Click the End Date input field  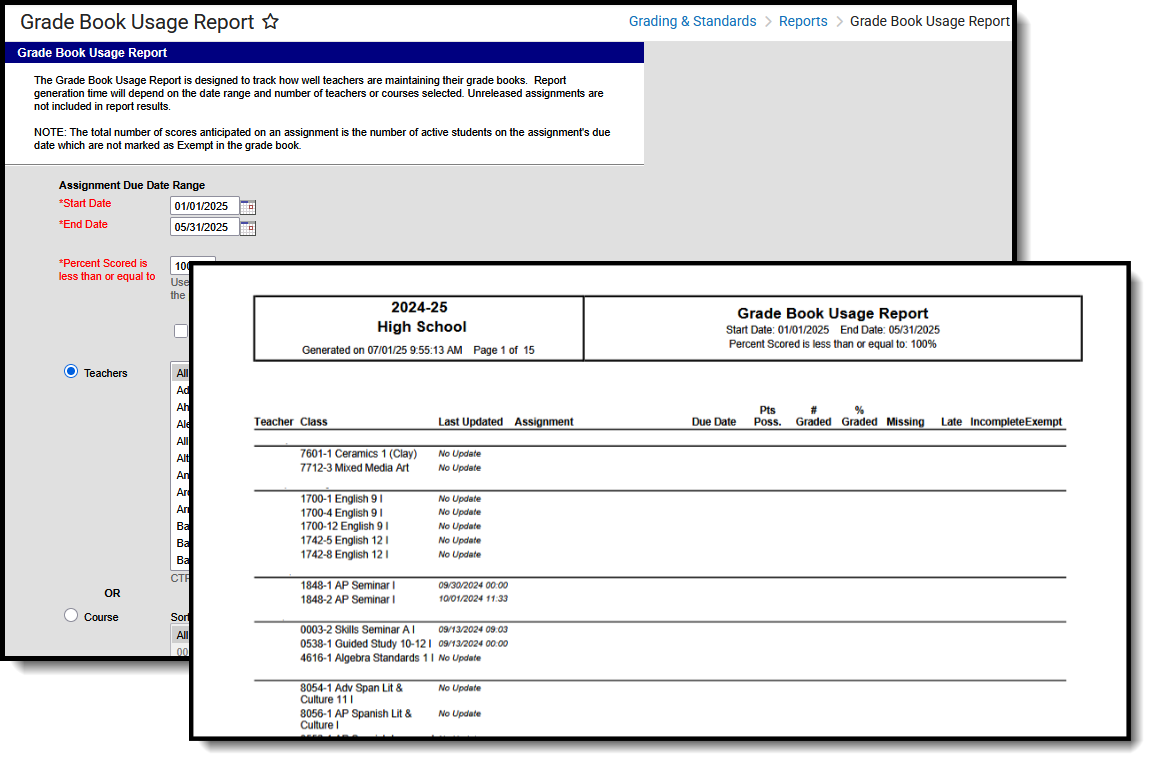coord(204,227)
